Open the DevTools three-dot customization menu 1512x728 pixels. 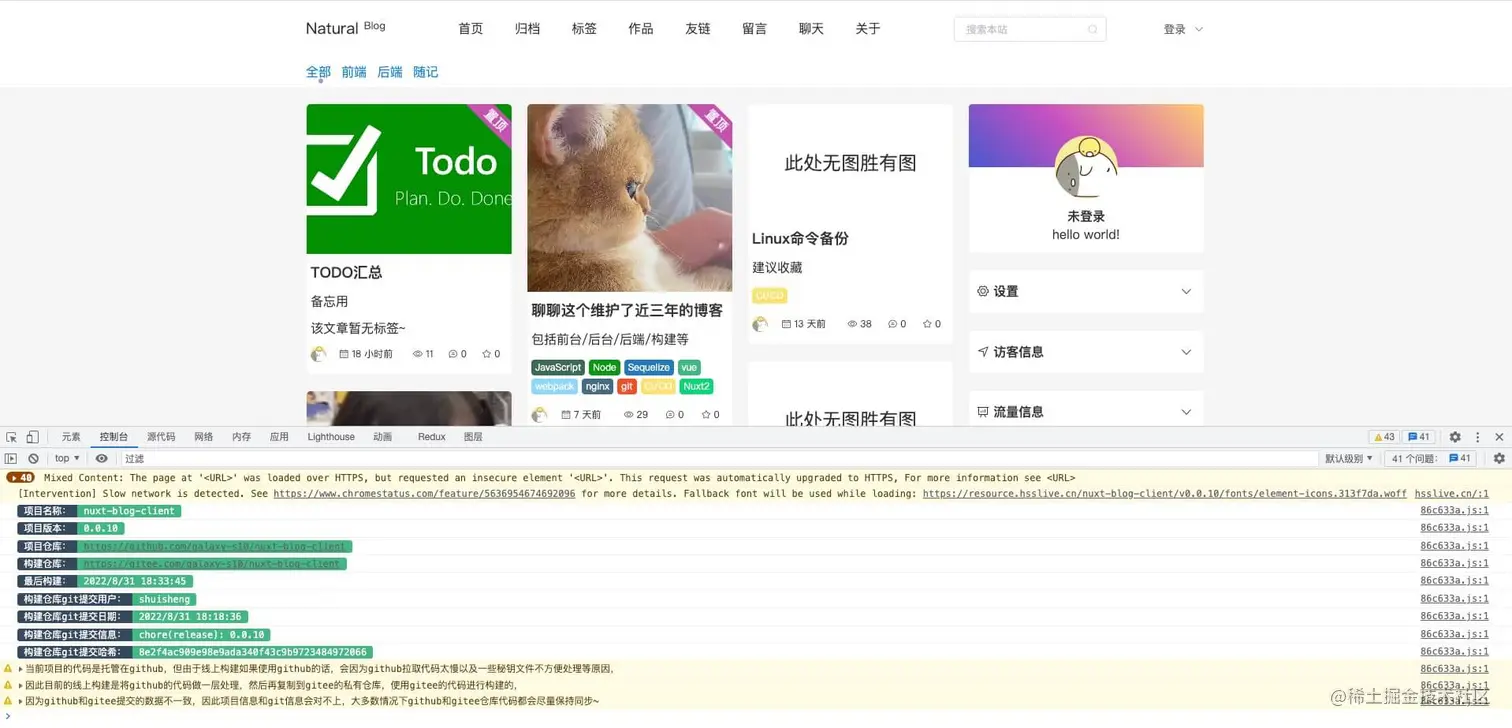(1477, 436)
